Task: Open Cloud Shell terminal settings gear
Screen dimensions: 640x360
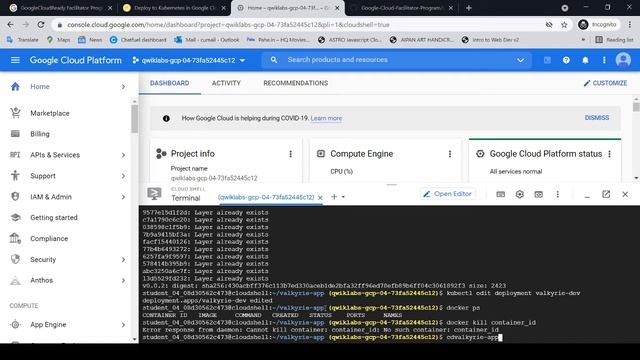Action: (519, 194)
